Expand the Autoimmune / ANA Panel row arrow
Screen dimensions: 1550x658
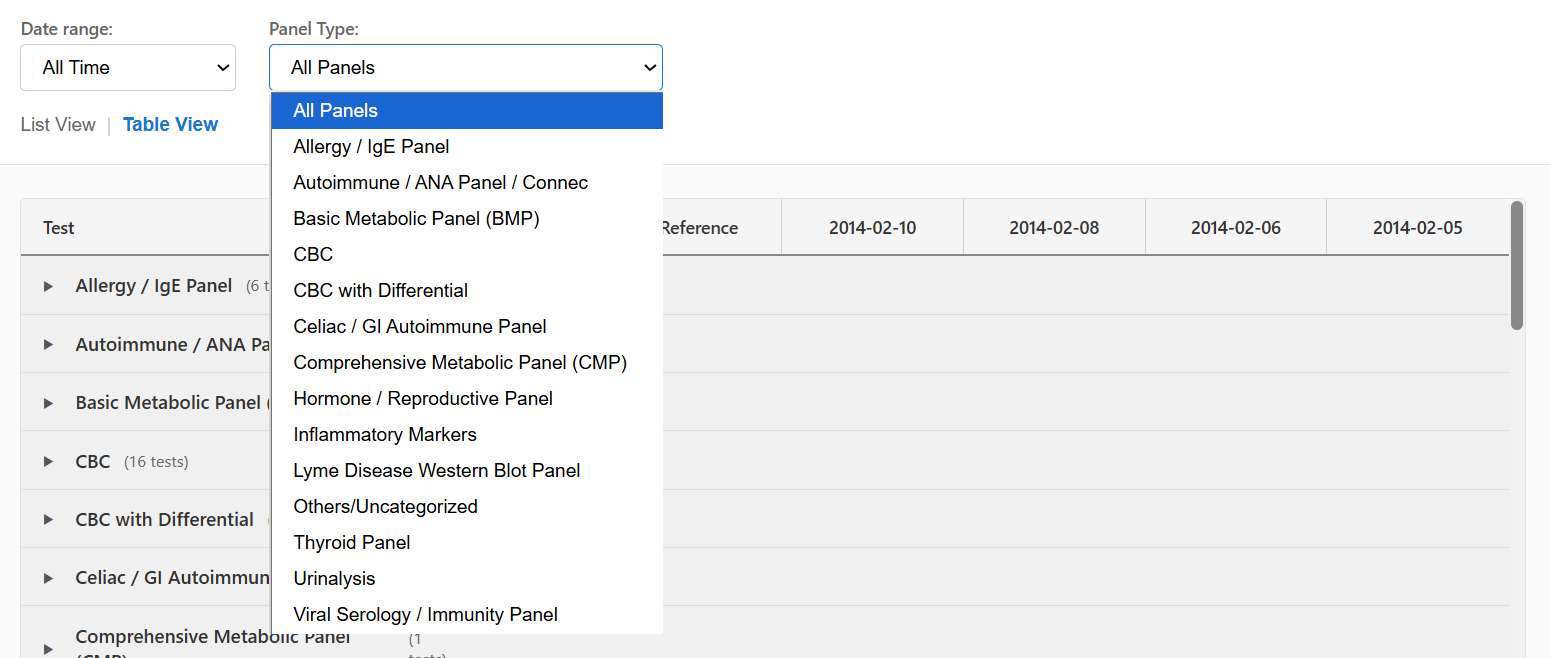click(48, 345)
